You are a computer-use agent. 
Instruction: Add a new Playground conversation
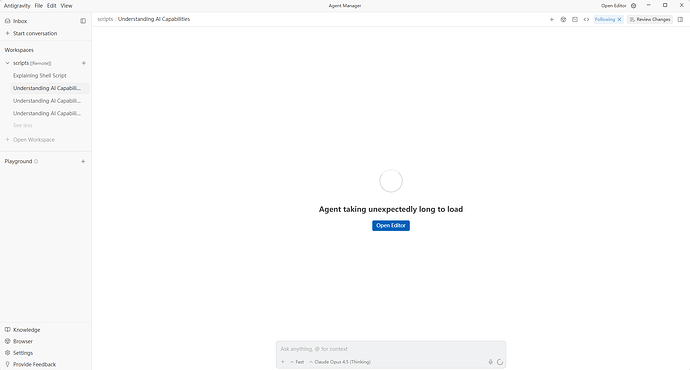point(83,161)
